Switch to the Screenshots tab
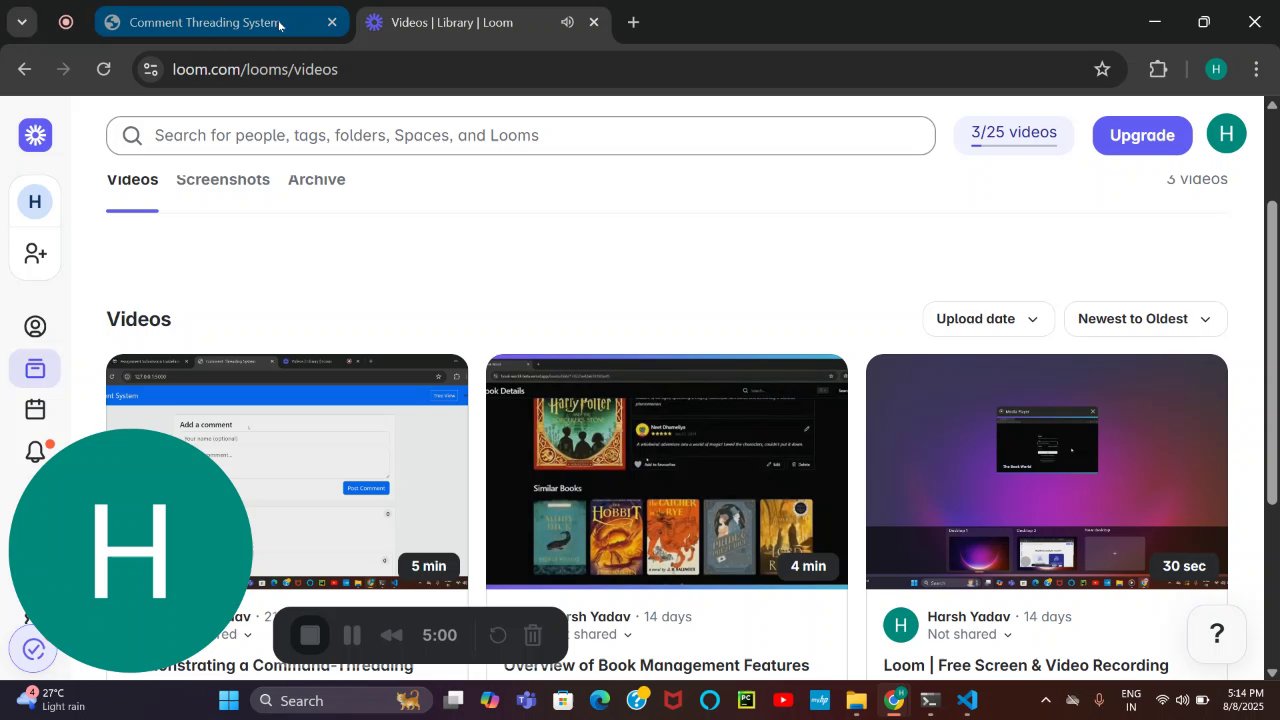Viewport: 1280px width, 720px height. (223, 180)
